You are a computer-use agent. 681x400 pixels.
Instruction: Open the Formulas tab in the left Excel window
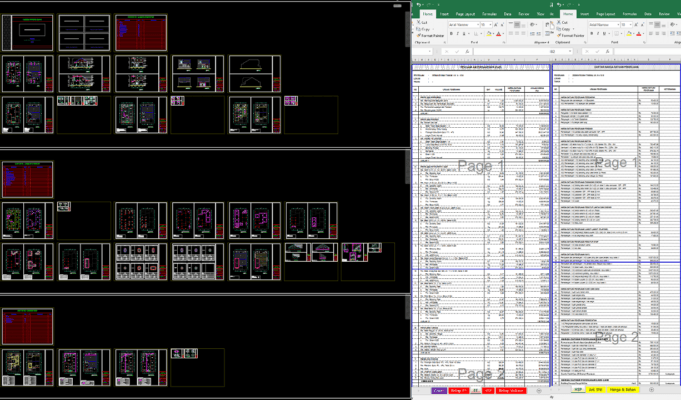point(489,14)
